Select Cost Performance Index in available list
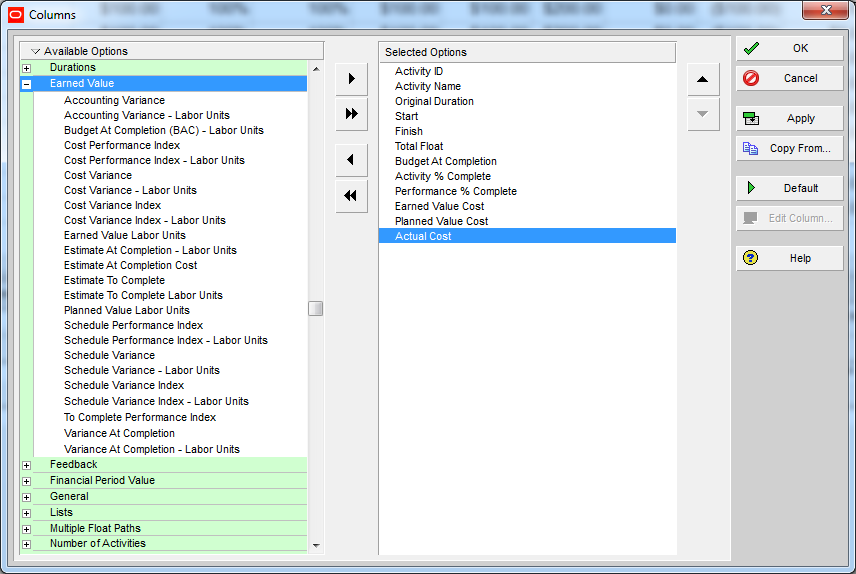The height and width of the screenshot is (574, 856). pyautogui.click(x=122, y=145)
